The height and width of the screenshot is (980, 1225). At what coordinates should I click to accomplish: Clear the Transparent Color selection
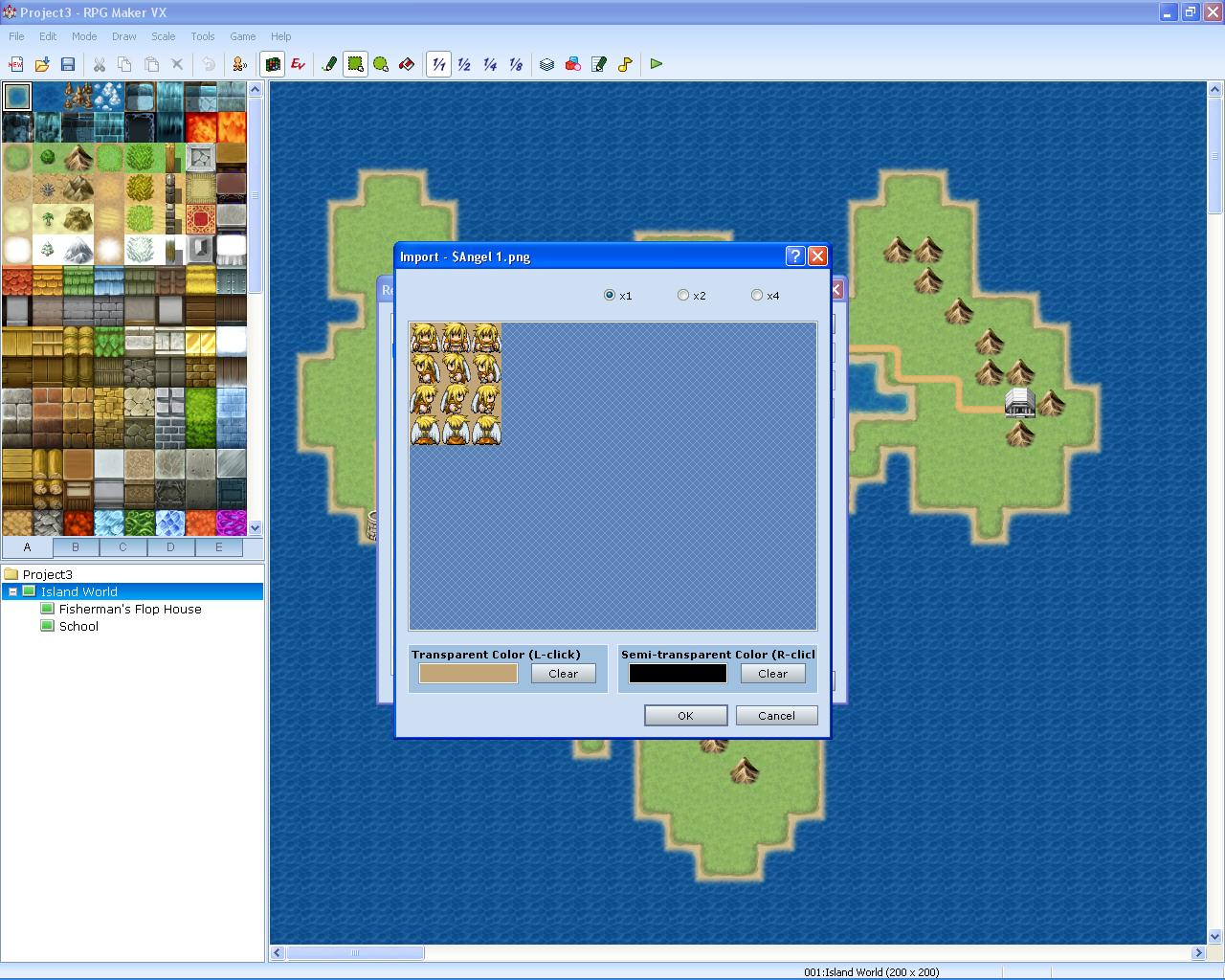pos(563,674)
